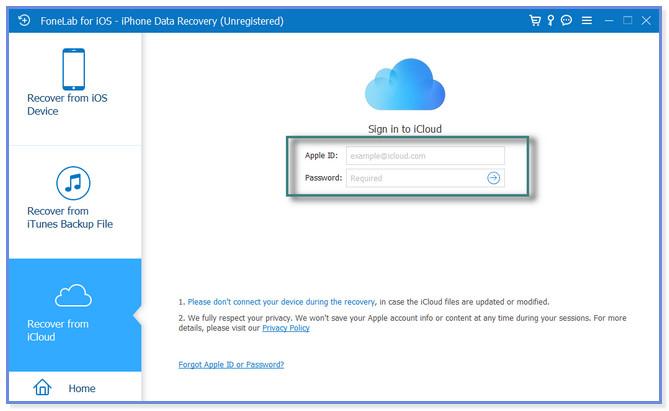
Task: Click the Home house icon
Action: click(42, 388)
